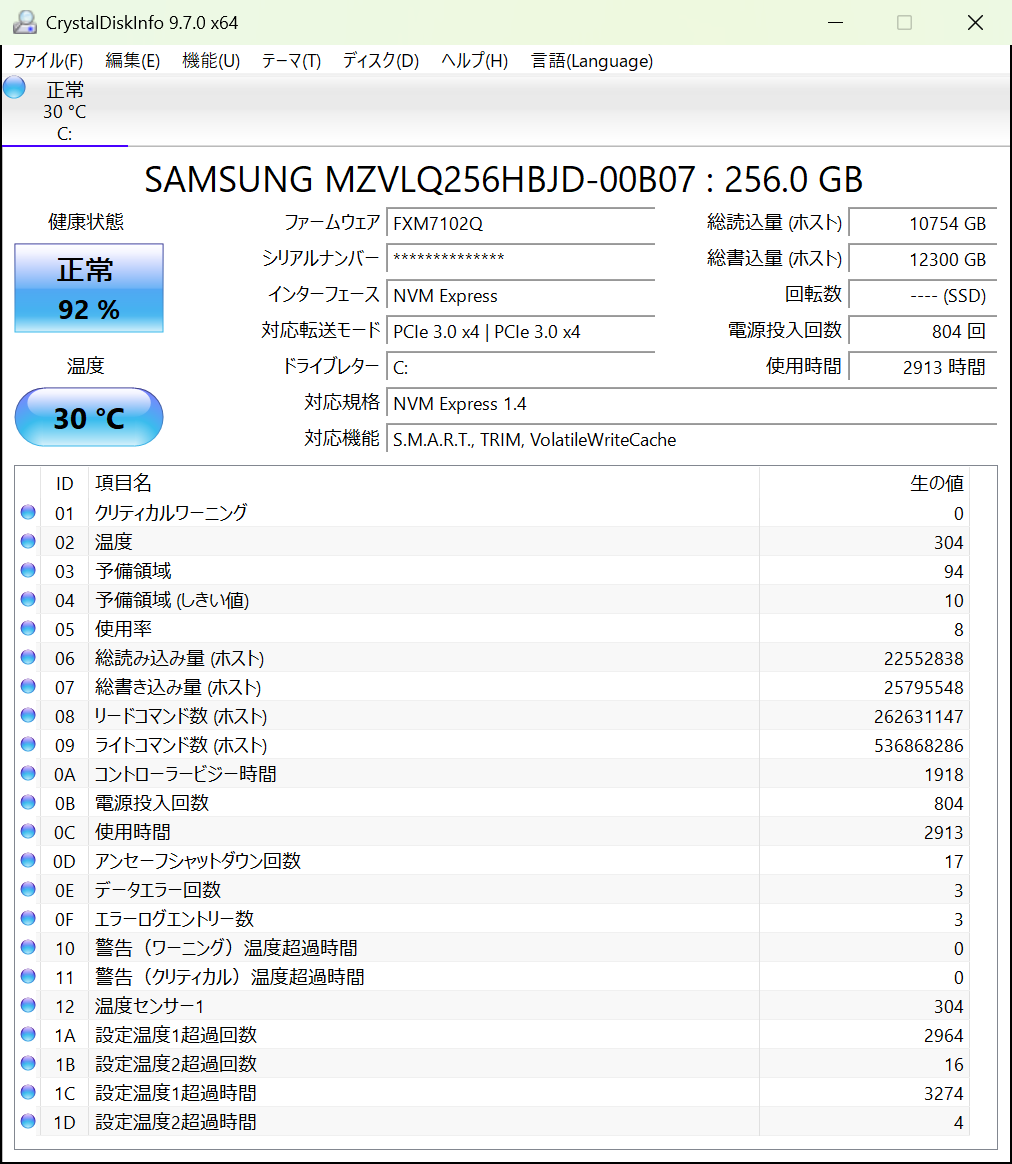Image resolution: width=1012 pixels, height=1164 pixels.
Task: Click raw value 1918 of controller busy time
Action: [944, 774]
